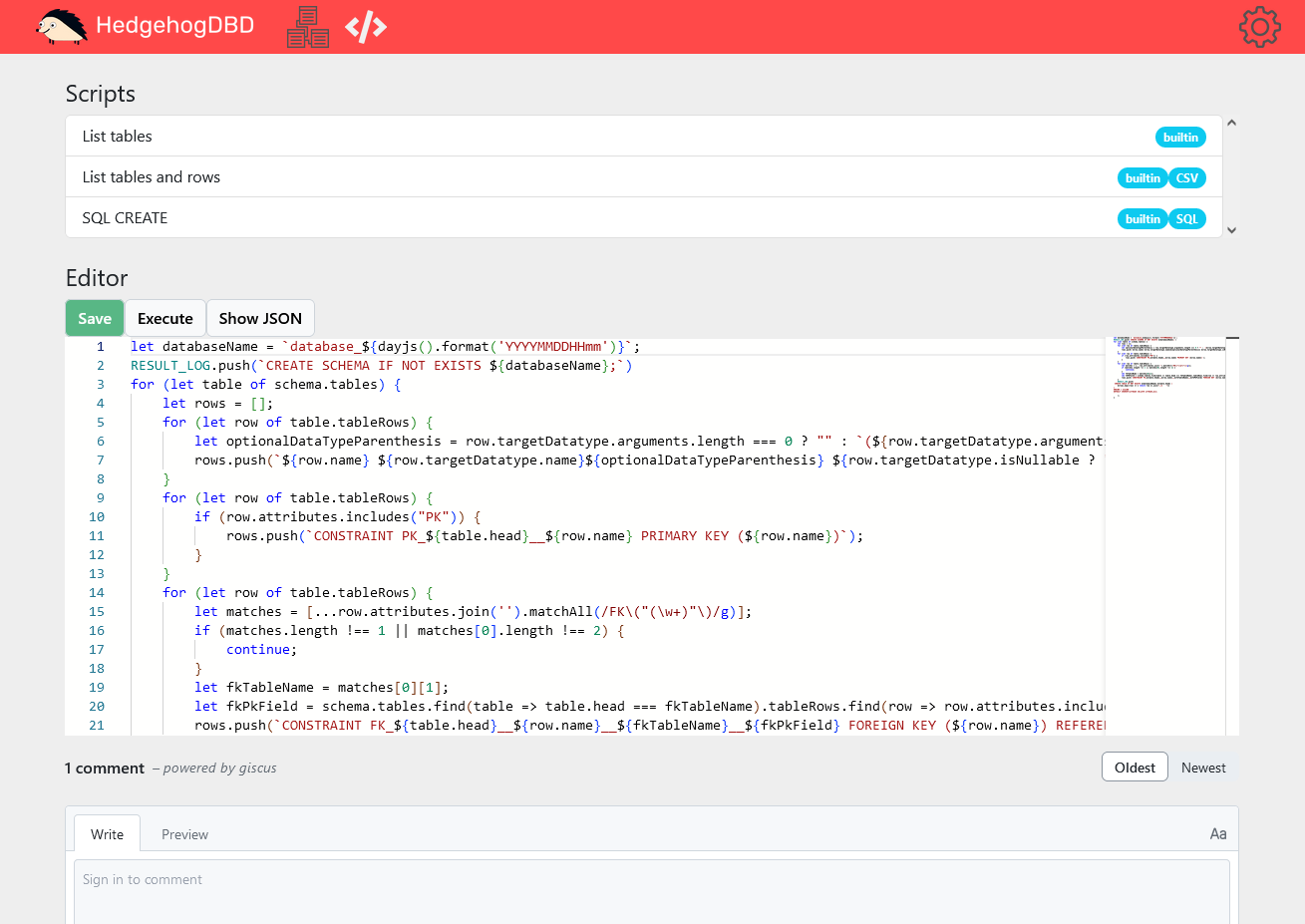Select the List tables script

pyautogui.click(x=644, y=137)
